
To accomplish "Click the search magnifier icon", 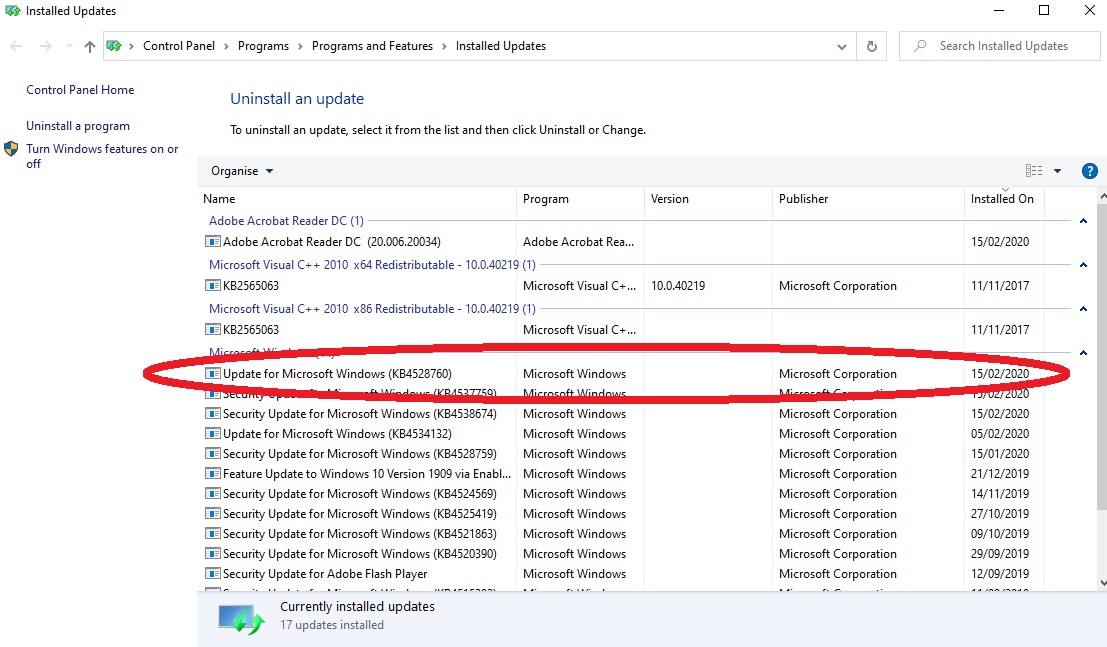I will tap(921, 46).
